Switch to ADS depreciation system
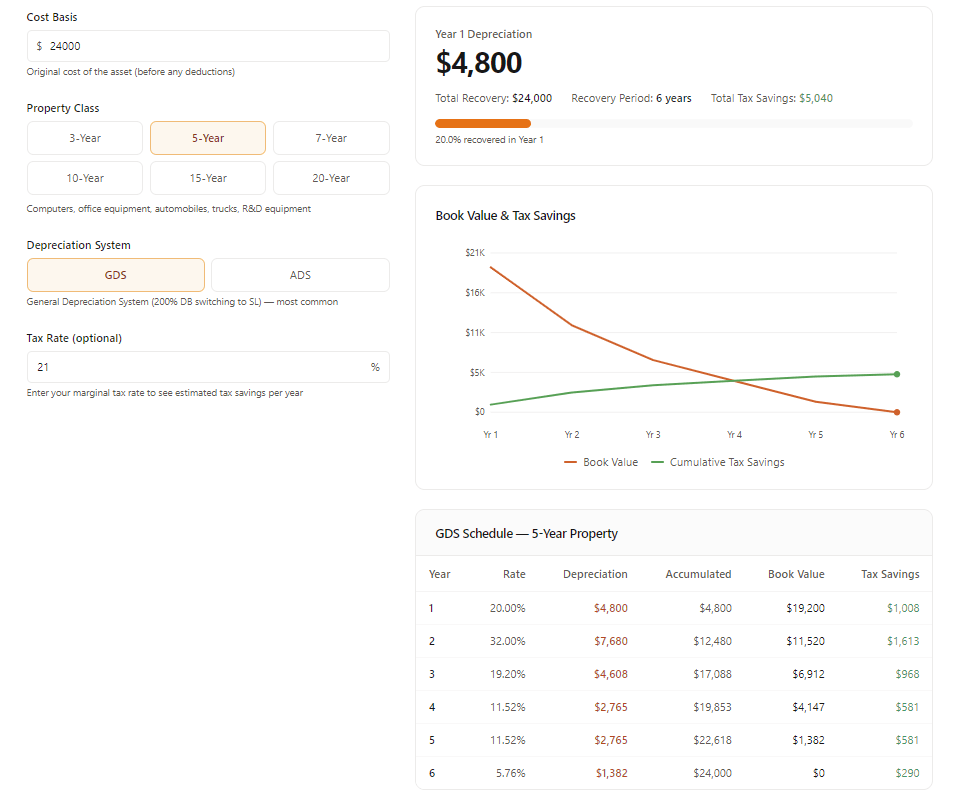This screenshot has height=801, width=956. [300, 275]
